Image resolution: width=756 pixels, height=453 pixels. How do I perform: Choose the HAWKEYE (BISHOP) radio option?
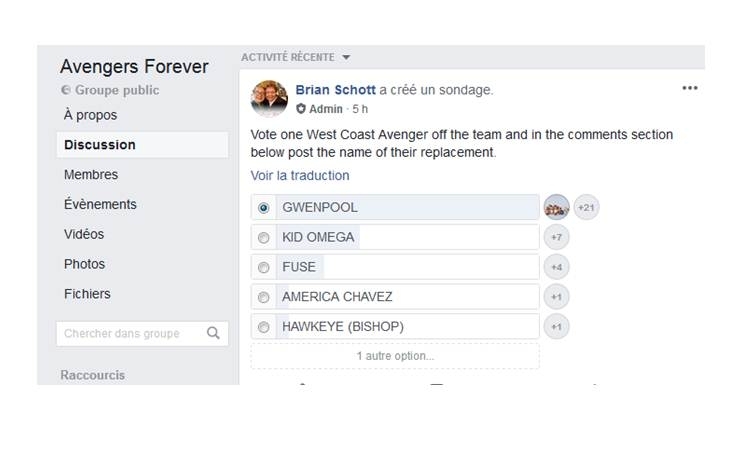point(264,327)
